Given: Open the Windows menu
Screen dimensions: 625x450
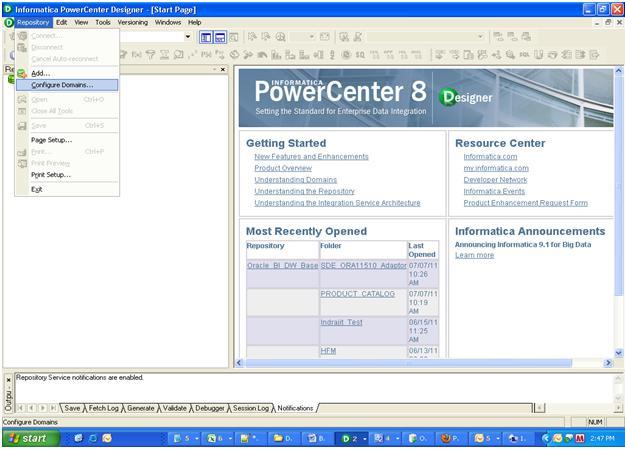Looking at the screenshot, I should tap(168, 22).
